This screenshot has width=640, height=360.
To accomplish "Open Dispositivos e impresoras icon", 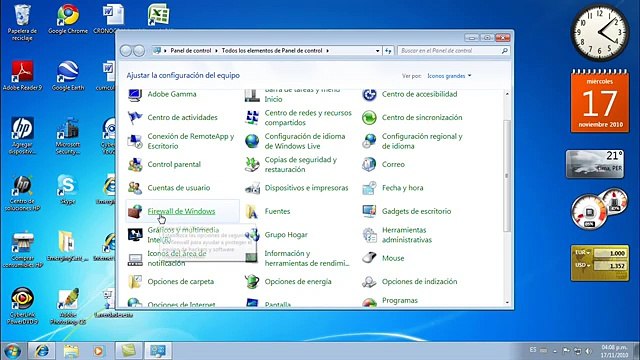I will pos(252,188).
